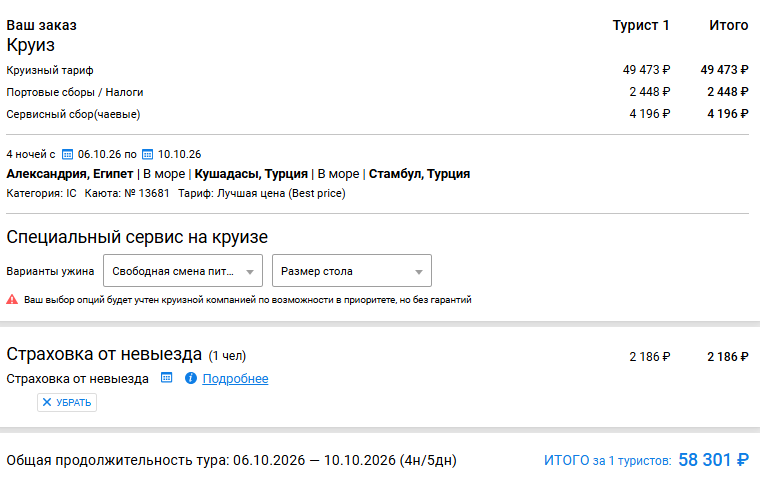Click the Подробнее link
This screenshot has height=477, width=760.
coord(235,379)
